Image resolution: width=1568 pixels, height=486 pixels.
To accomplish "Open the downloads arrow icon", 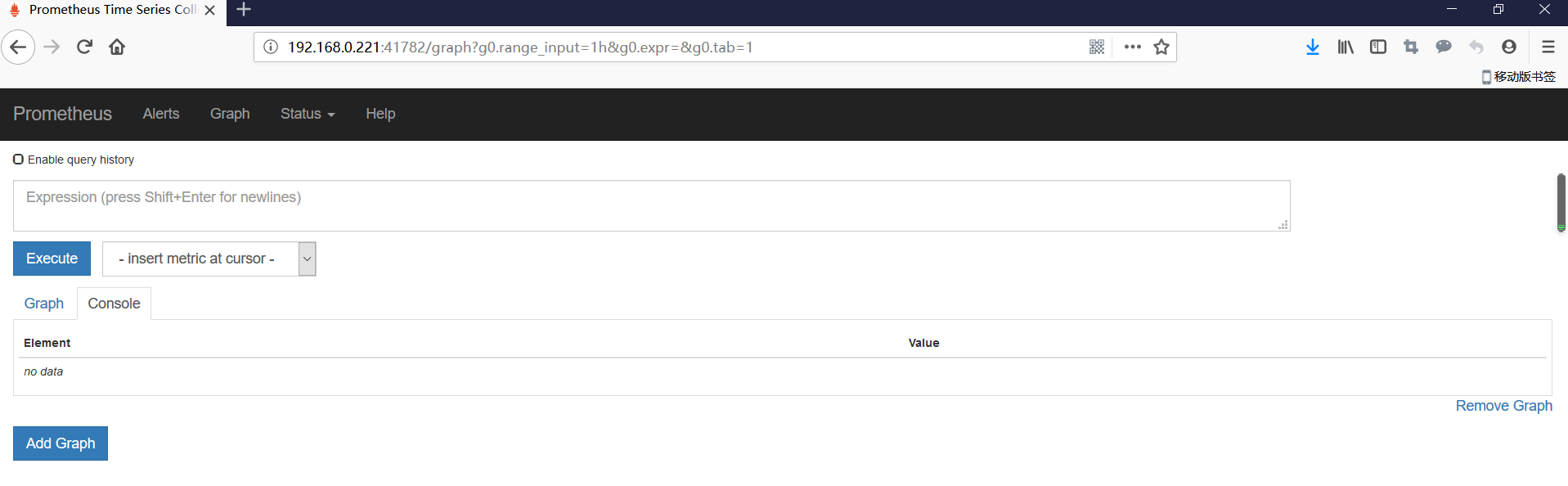I will pos(1313,47).
